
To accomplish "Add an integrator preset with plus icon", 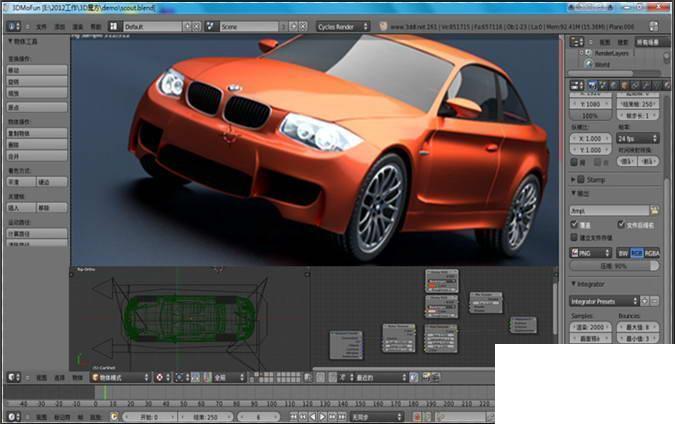I will [x=645, y=301].
